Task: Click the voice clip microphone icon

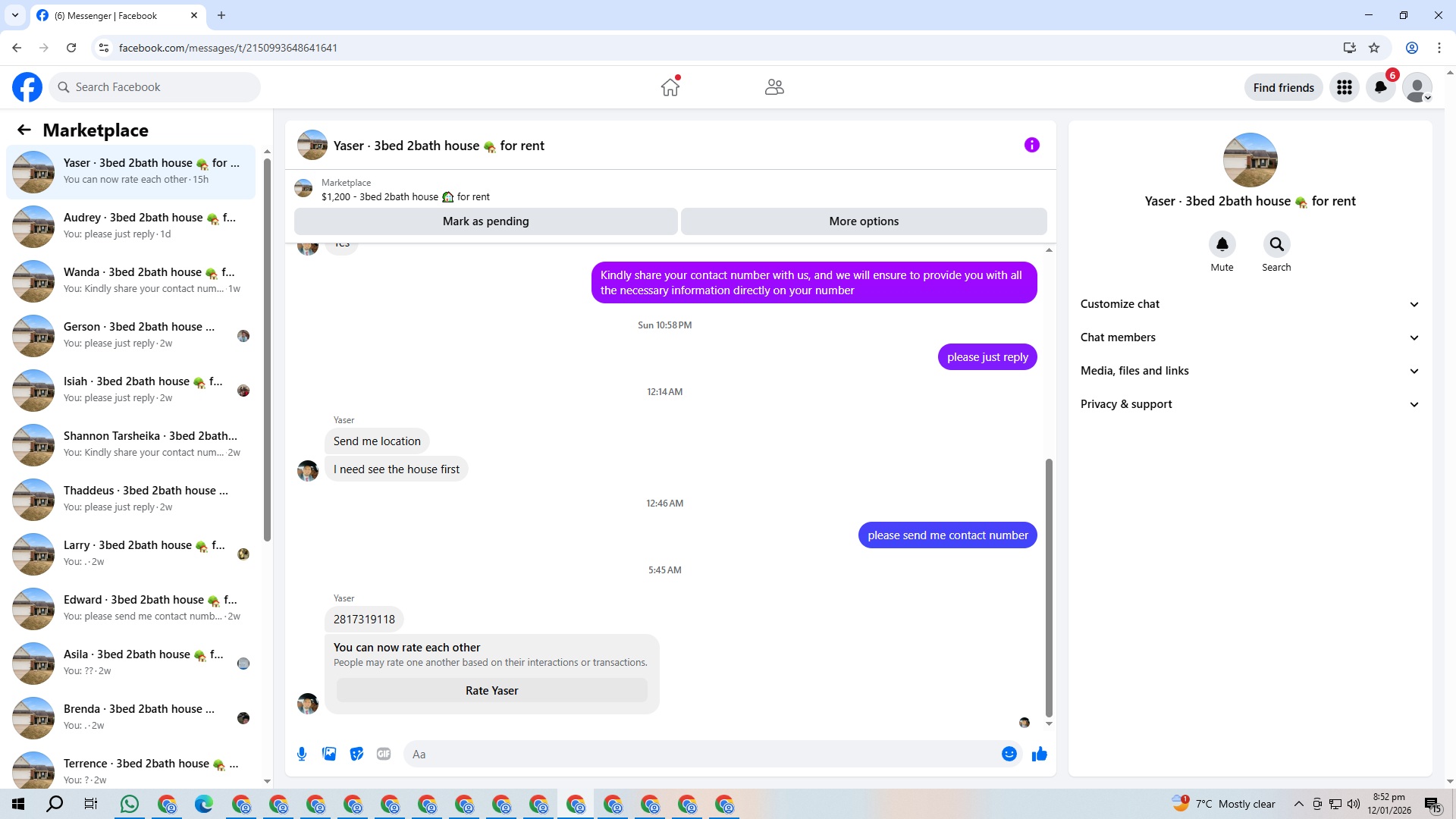Action: (302, 754)
